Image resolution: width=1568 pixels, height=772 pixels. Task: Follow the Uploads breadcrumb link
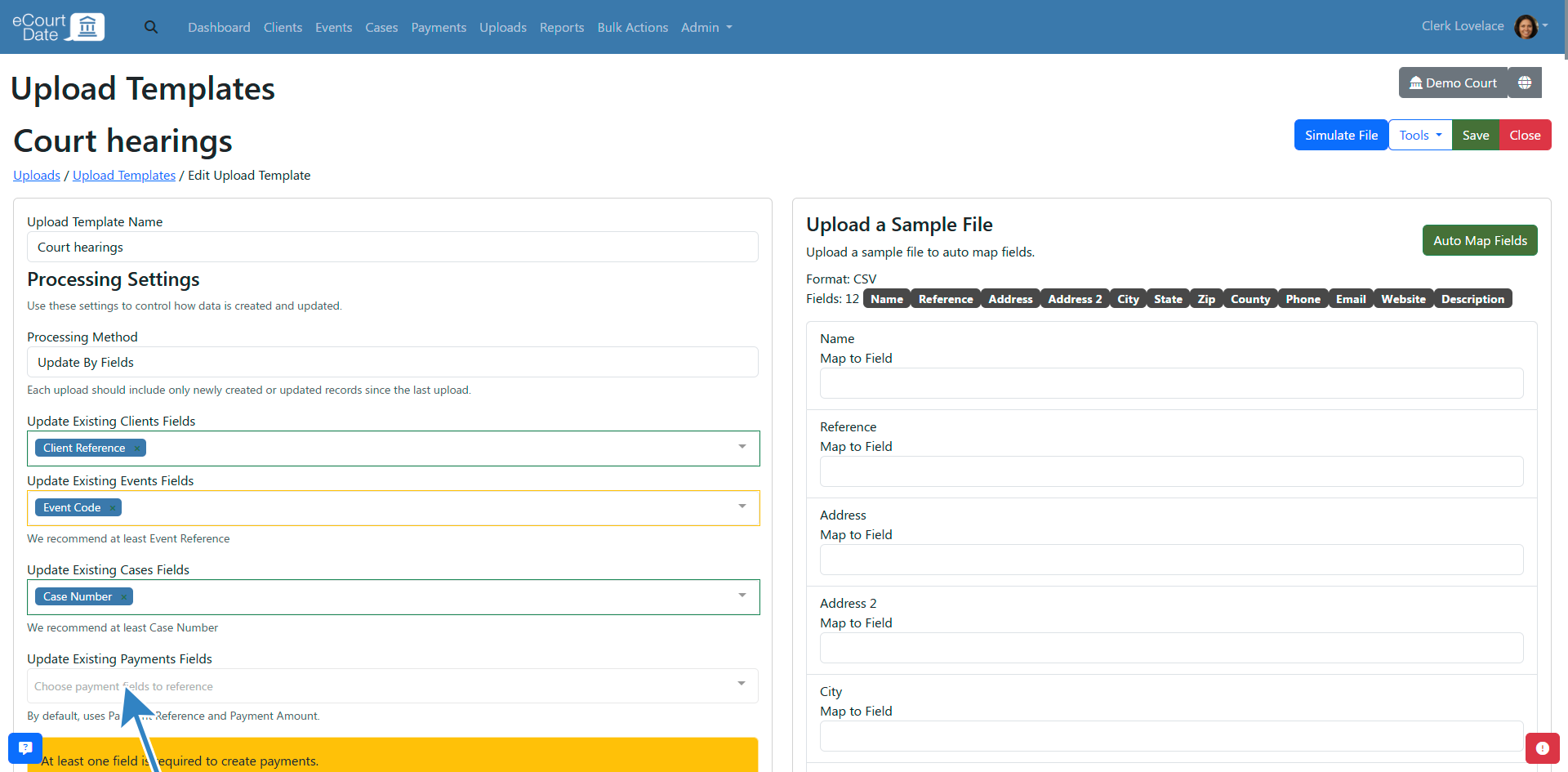point(37,175)
